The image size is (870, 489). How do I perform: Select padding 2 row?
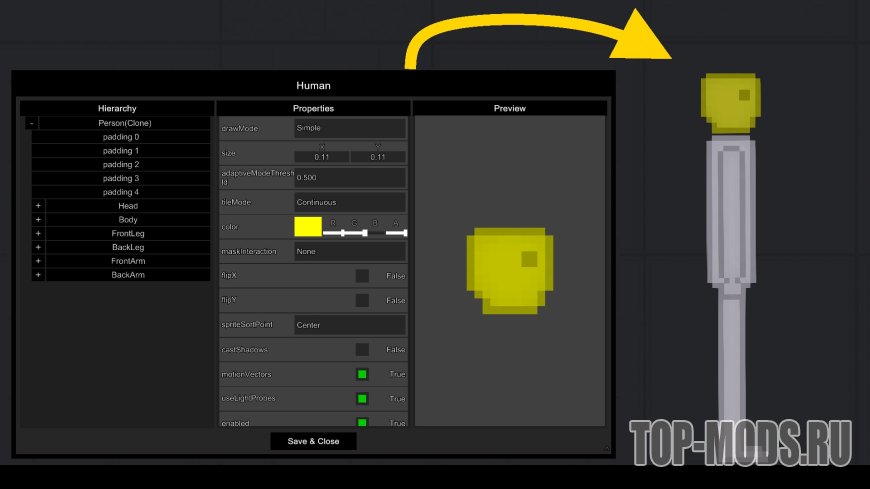[x=121, y=165]
